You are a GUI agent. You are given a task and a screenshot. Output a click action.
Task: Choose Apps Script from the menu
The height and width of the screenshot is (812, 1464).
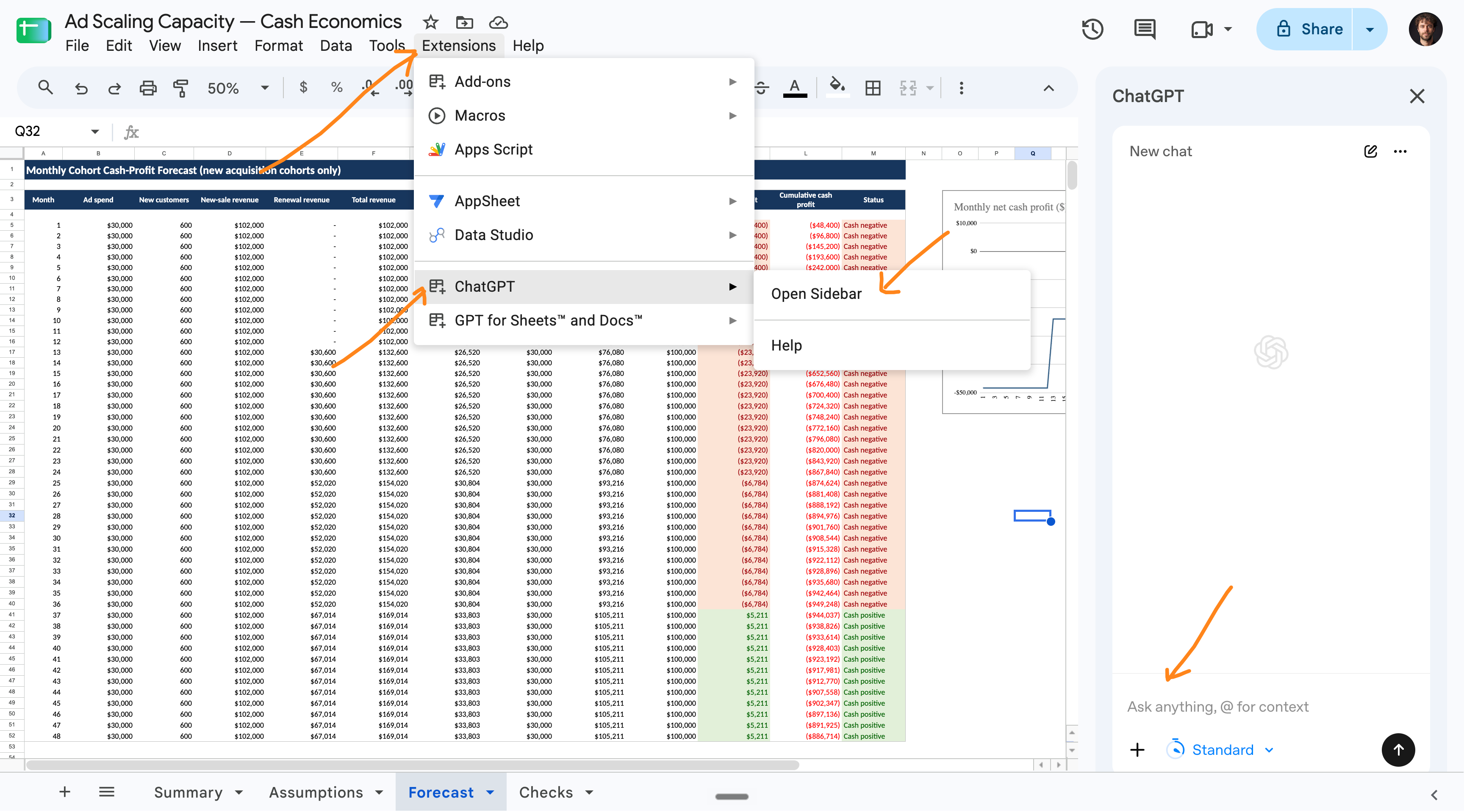(x=584, y=149)
